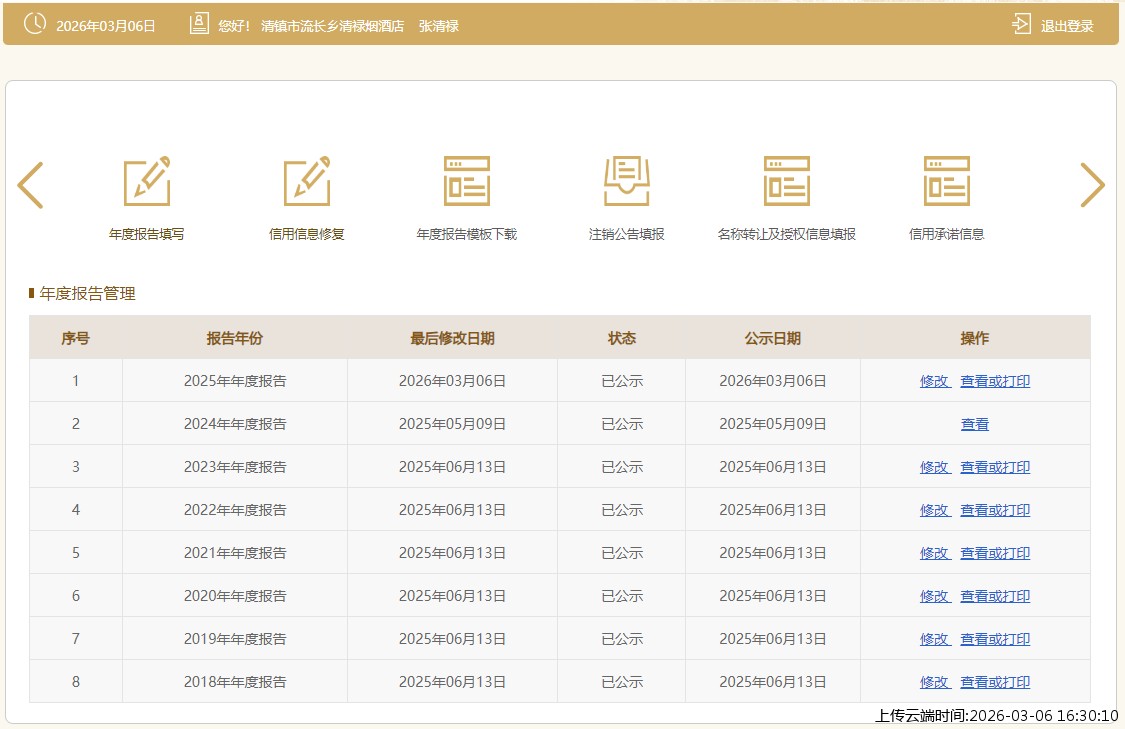
Task: Open 查看或打印 for 2021年度报告
Action: [995, 553]
